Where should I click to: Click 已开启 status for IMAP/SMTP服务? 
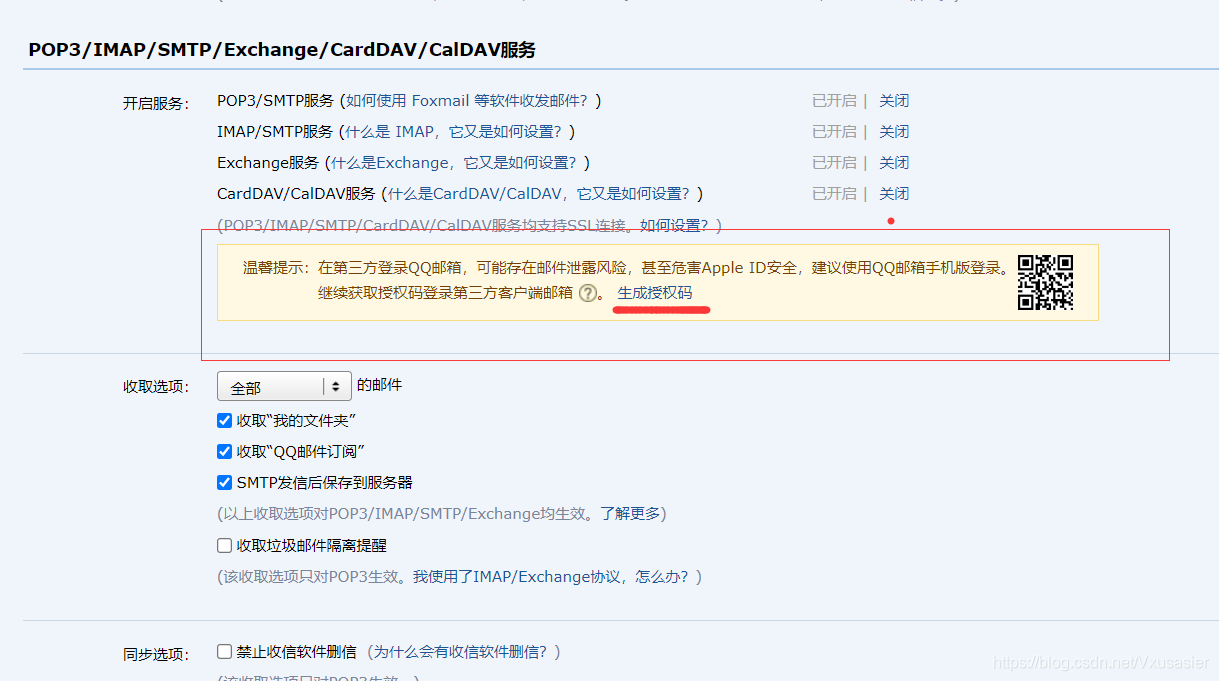point(834,132)
